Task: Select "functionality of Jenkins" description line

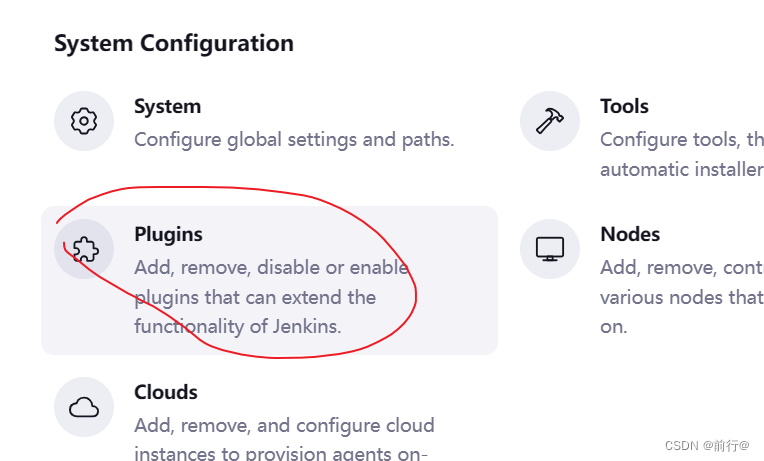Action: pos(237,326)
